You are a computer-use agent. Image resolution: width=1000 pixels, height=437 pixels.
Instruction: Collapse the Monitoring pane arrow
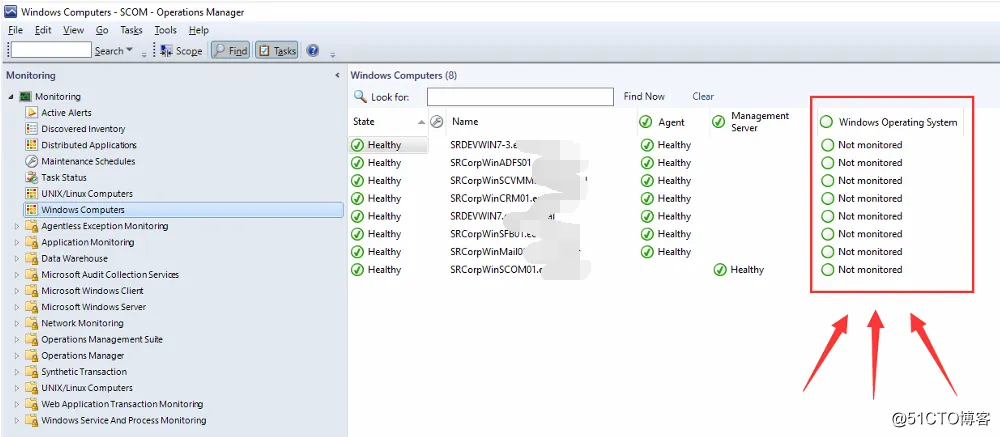click(x=337, y=75)
